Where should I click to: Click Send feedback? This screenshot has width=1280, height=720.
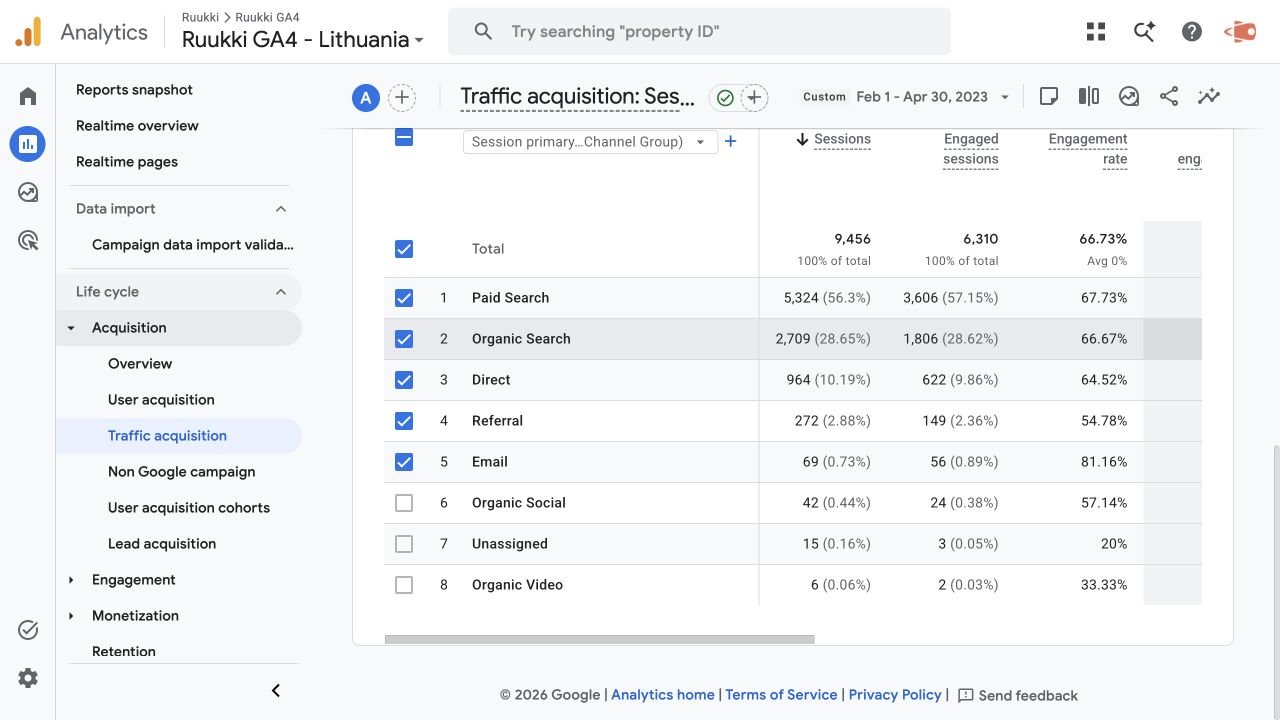1018,695
